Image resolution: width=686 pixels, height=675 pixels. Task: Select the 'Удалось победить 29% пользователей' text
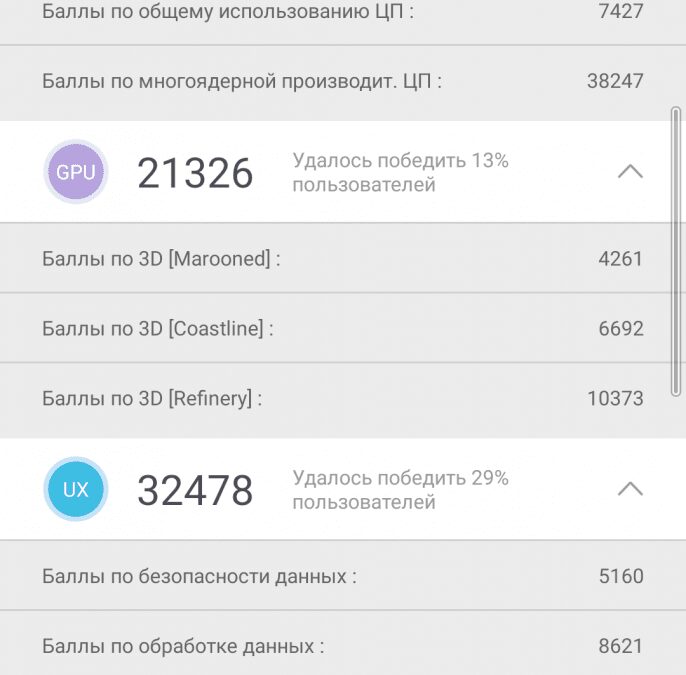pyautogui.click(x=400, y=490)
